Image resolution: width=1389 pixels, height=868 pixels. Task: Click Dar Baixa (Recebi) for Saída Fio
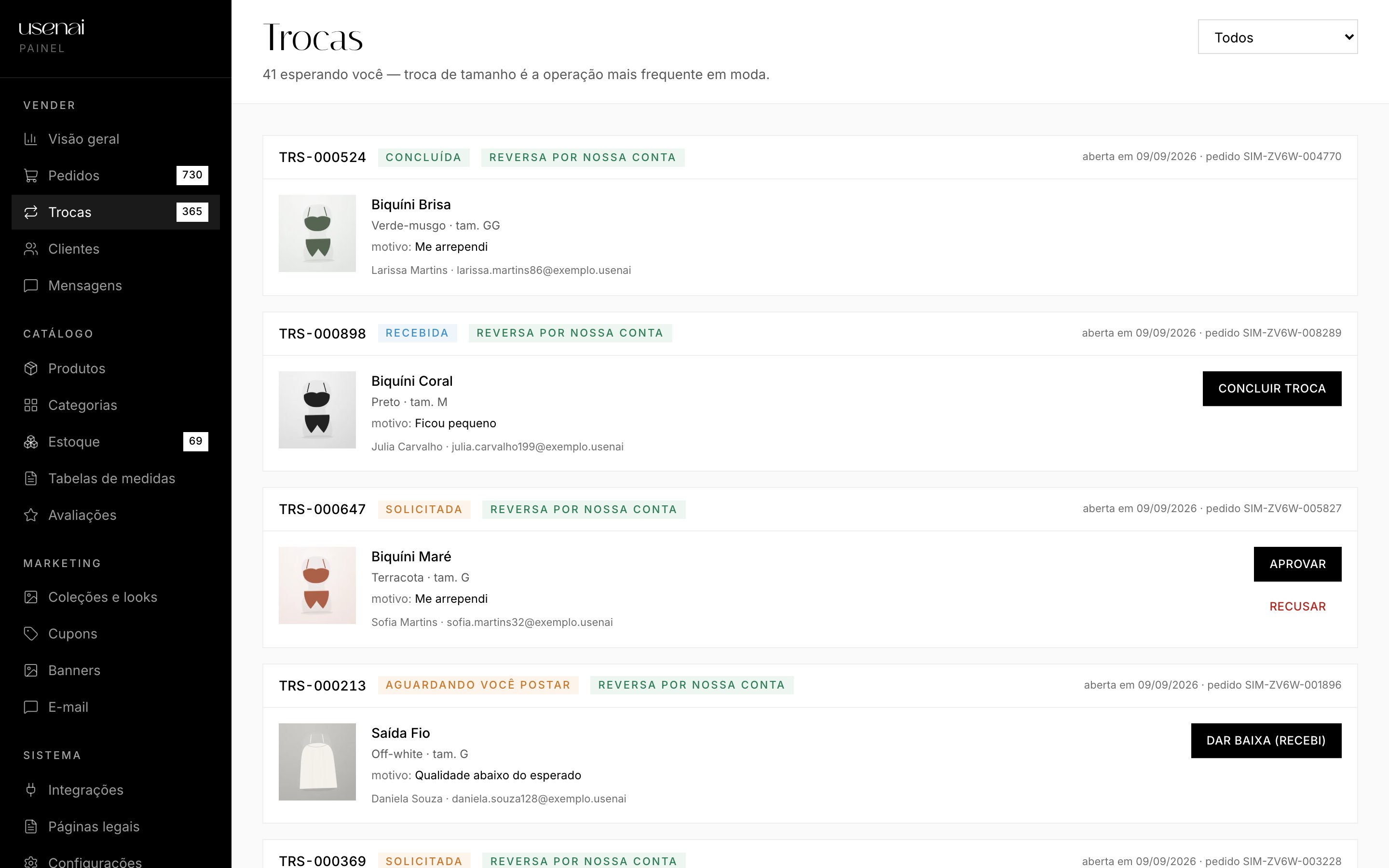point(1266,741)
